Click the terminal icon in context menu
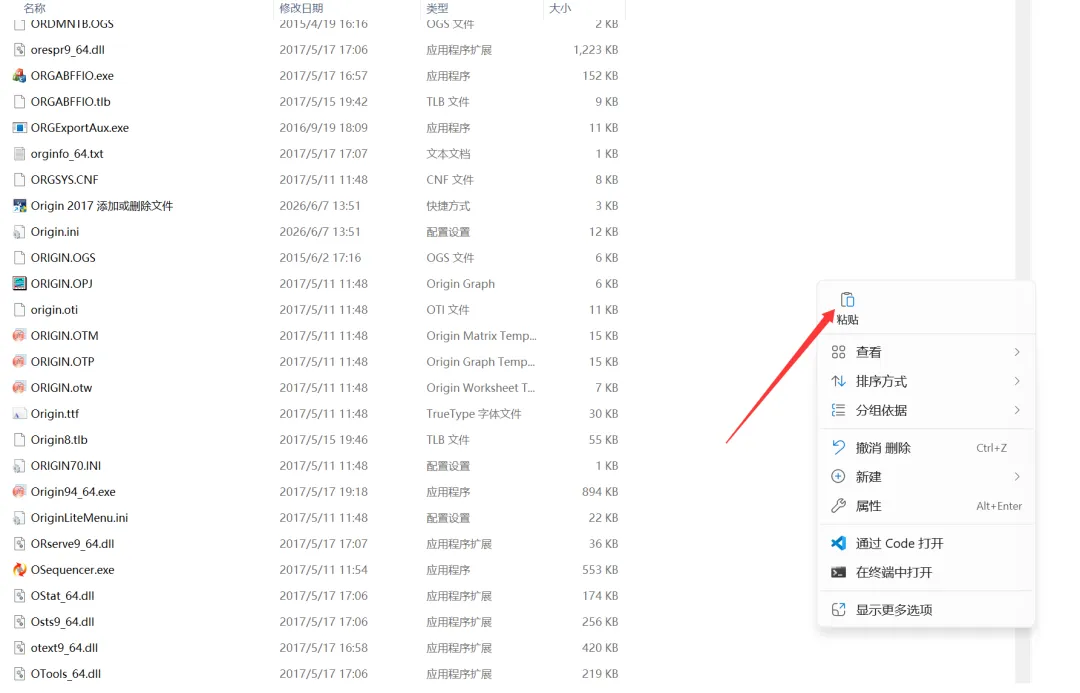 (x=838, y=572)
